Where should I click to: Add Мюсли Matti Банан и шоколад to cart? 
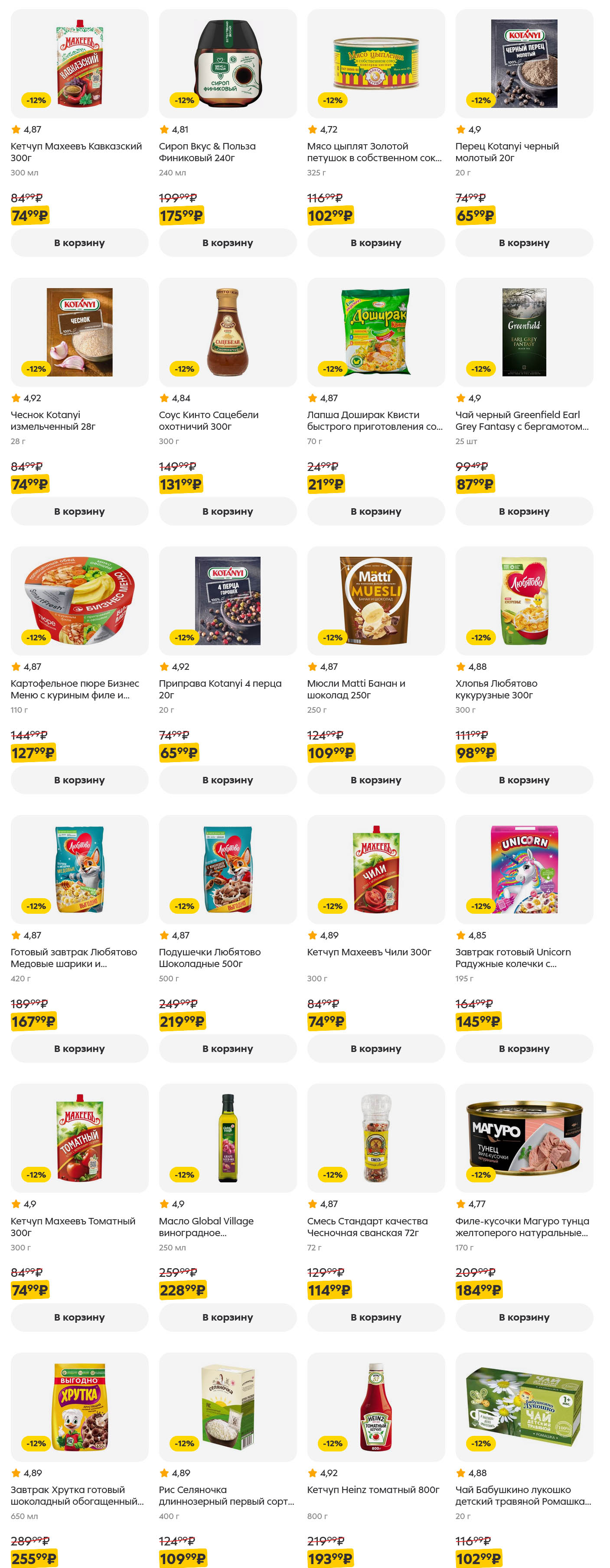click(375, 780)
